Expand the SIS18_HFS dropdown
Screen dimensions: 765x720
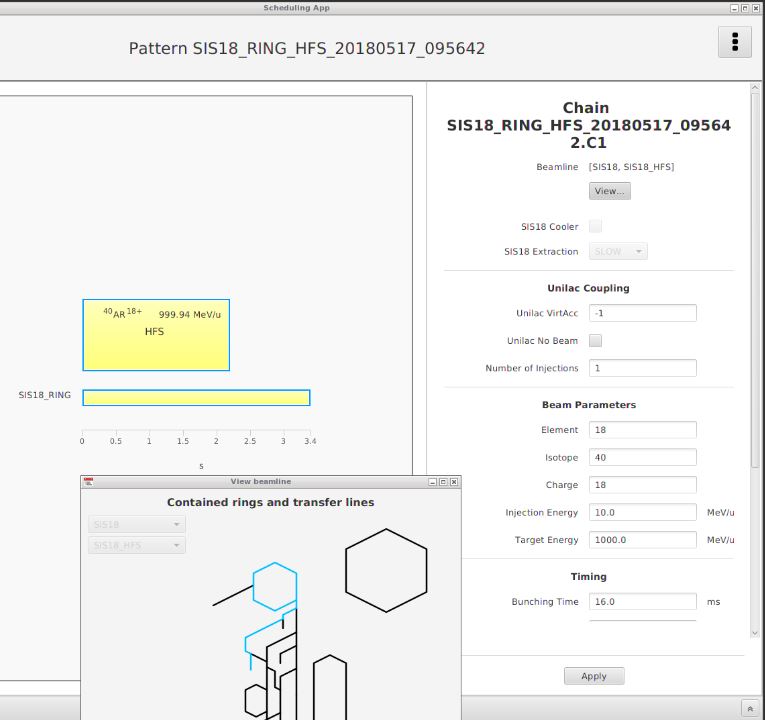tap(136, 545)
